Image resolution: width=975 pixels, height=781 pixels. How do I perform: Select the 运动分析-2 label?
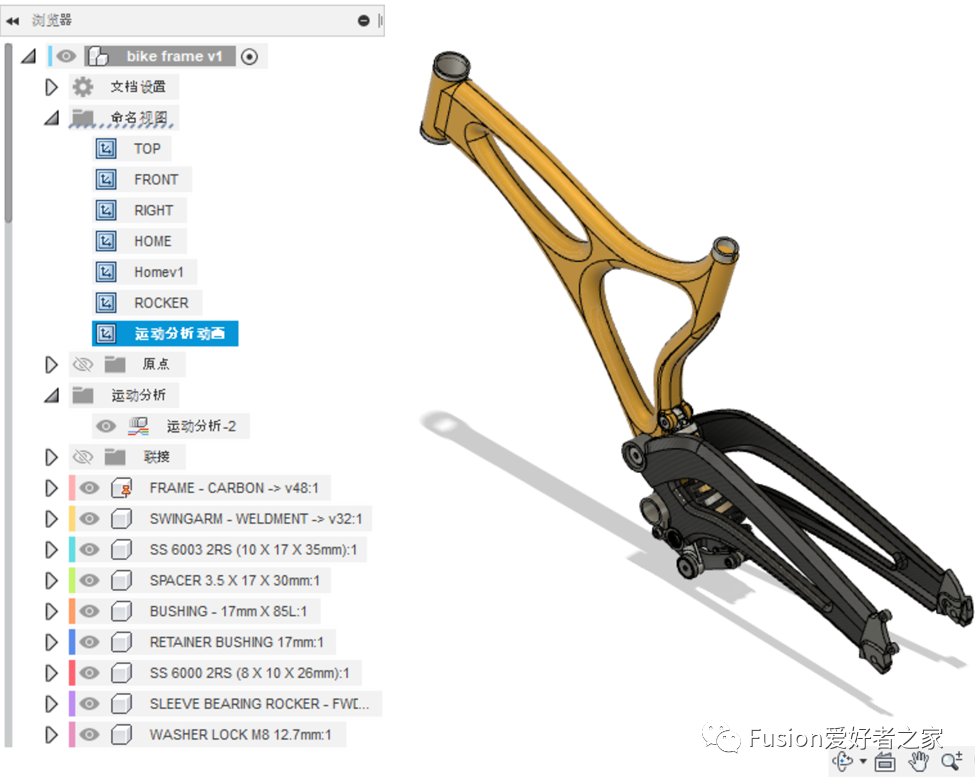pos(201,426)
